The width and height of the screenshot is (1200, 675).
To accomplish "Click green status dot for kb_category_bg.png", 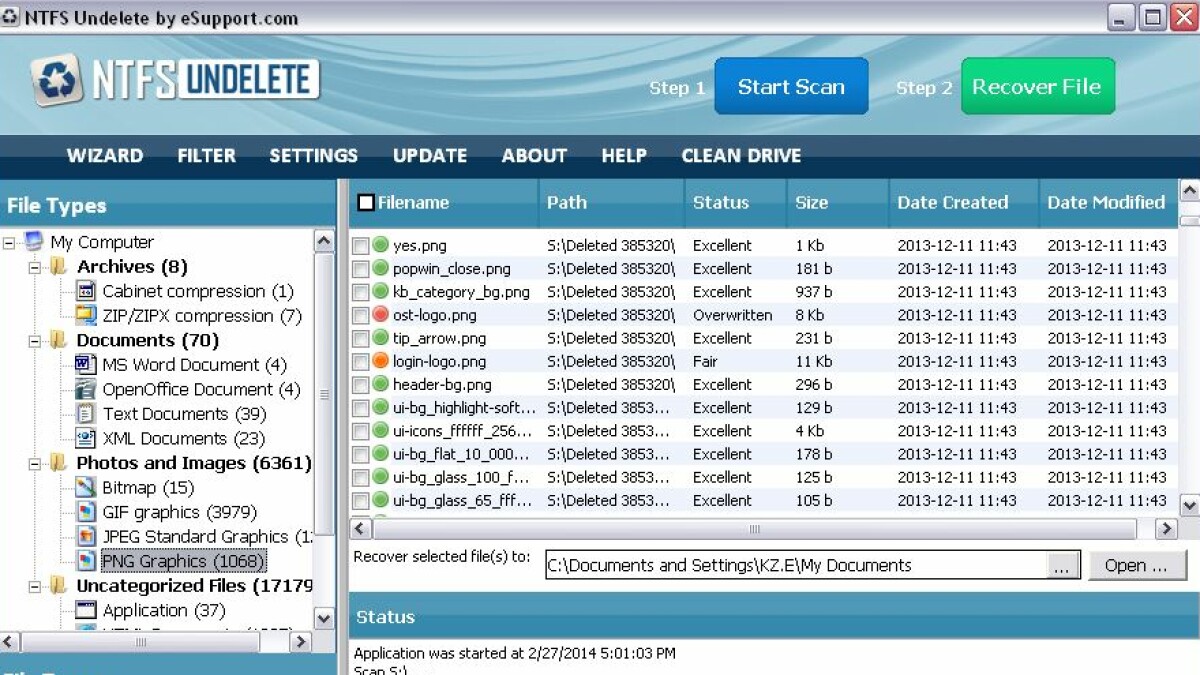I will coord(380,292).
